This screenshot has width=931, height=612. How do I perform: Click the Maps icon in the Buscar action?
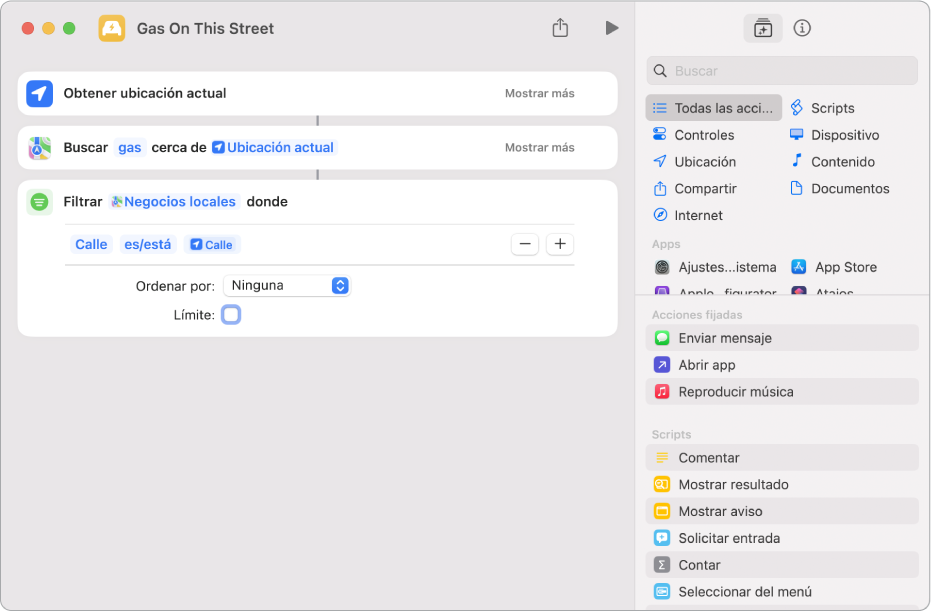click(x=39, y=148)
